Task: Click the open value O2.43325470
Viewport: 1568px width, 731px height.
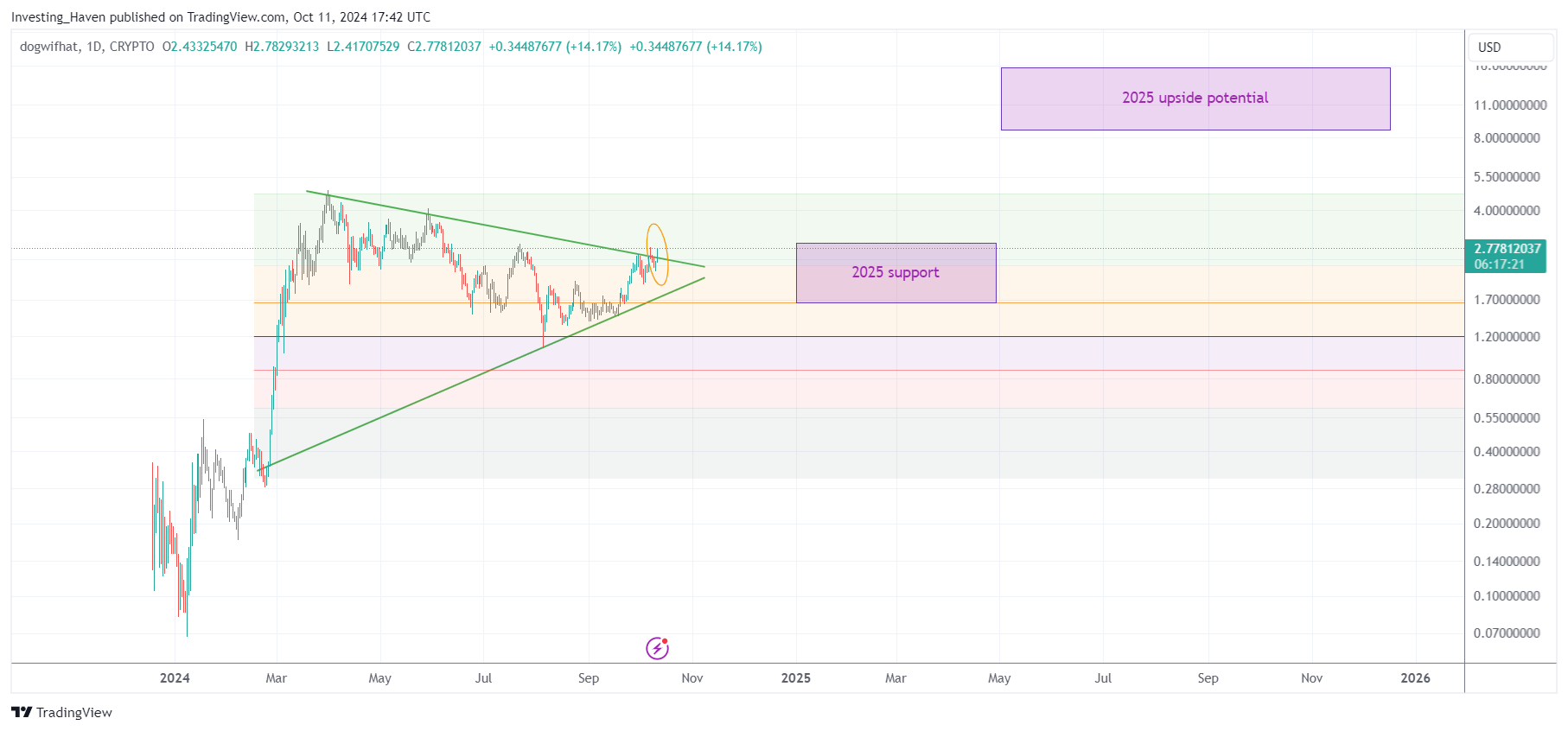Action: coord(200,47)
